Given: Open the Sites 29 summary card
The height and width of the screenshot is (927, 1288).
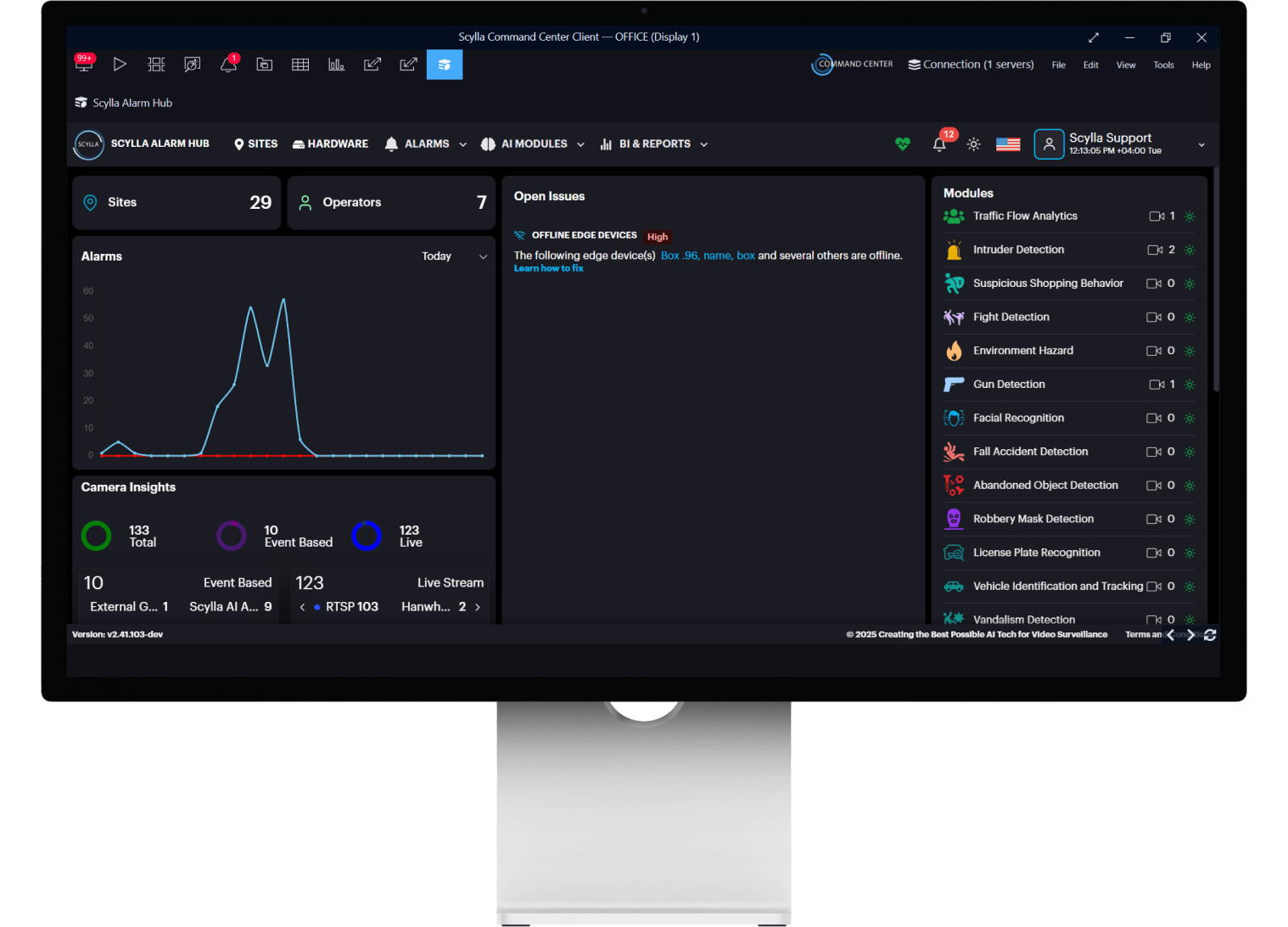Looking at the screenshot, I should (x=176, y=203).
